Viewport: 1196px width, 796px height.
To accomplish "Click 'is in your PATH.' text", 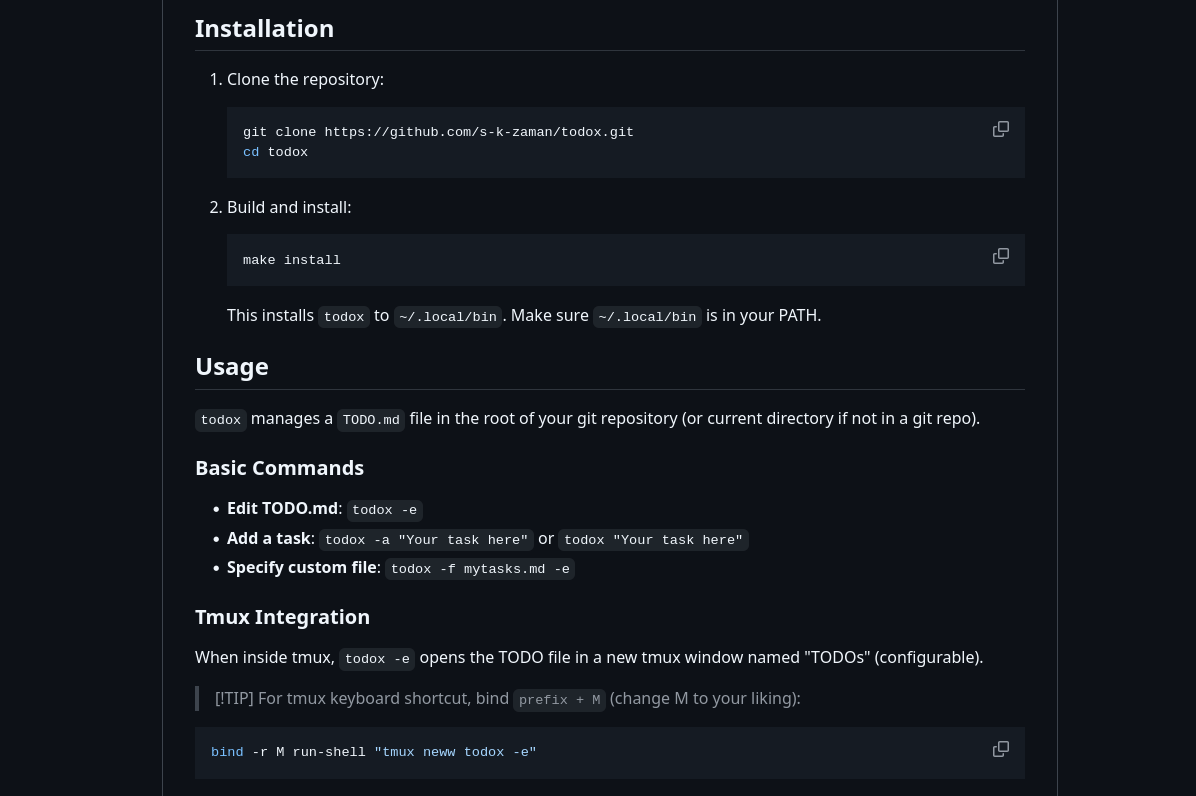I will click(764, 316).
